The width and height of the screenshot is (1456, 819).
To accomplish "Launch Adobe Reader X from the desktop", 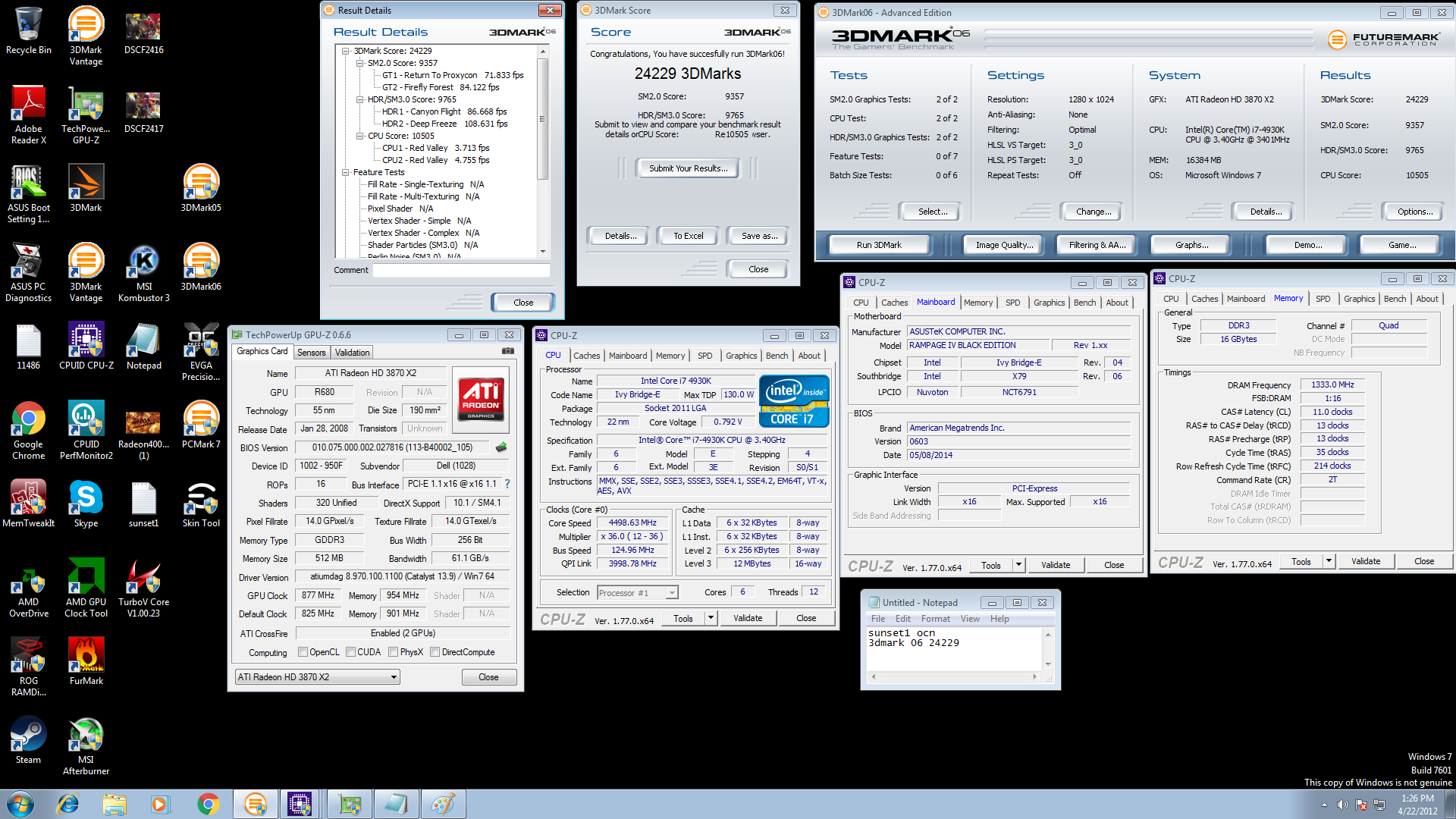I will 29,115.
